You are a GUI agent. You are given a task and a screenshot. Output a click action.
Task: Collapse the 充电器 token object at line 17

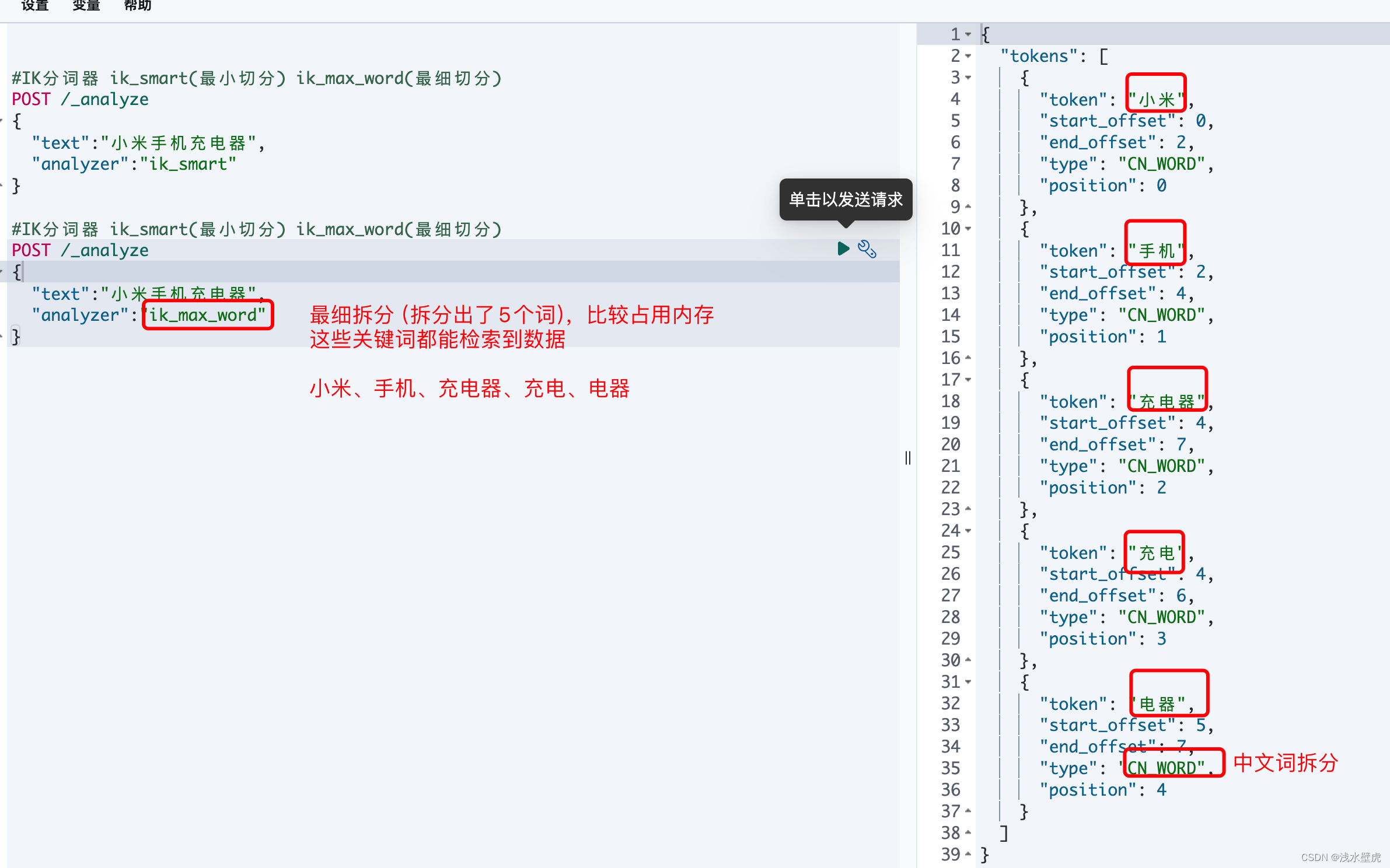tap(968, 380)
